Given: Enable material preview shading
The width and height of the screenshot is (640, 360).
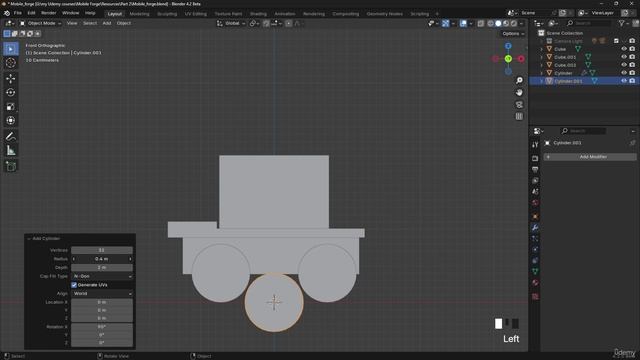Looking at the screenshot, I should pos(506,23).
